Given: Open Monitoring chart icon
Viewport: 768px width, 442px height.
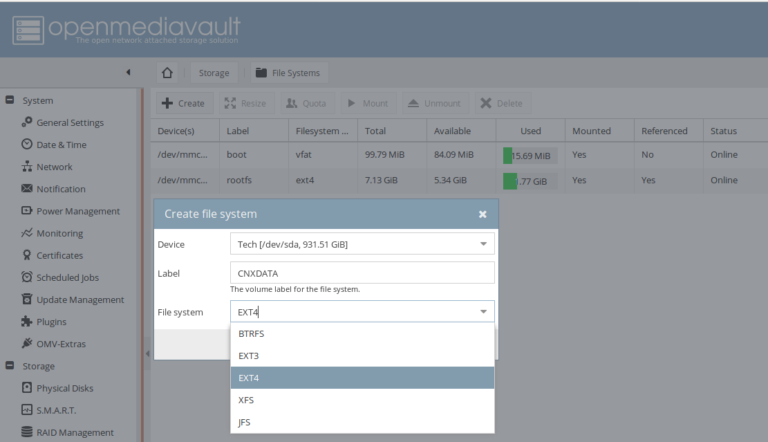Looking at the screenshot, I should (27, 233).
